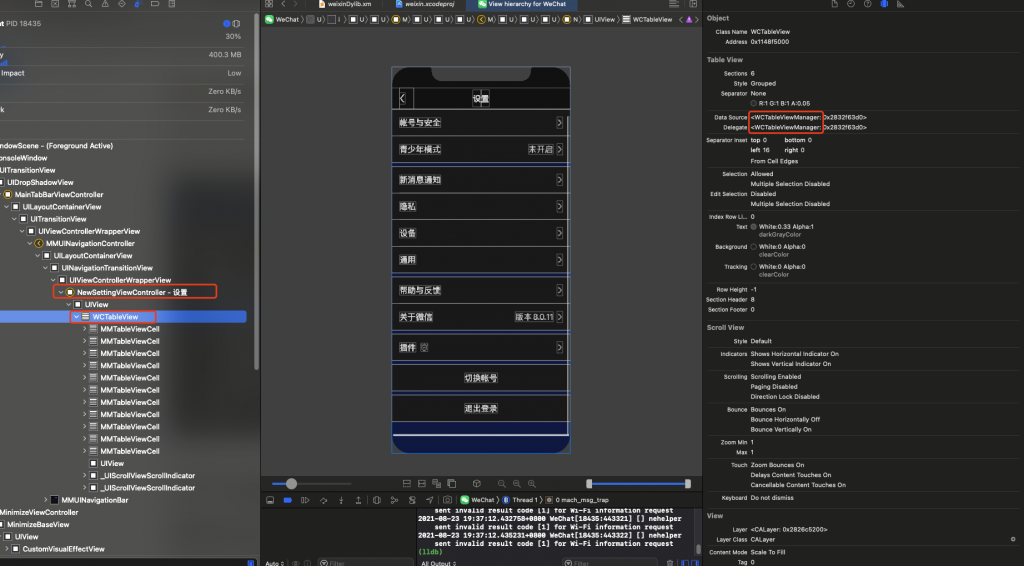Viewport: 1024px width, 566px height.
Task: Click the 切换帐号 button in preview
Action: pos(480,378)
